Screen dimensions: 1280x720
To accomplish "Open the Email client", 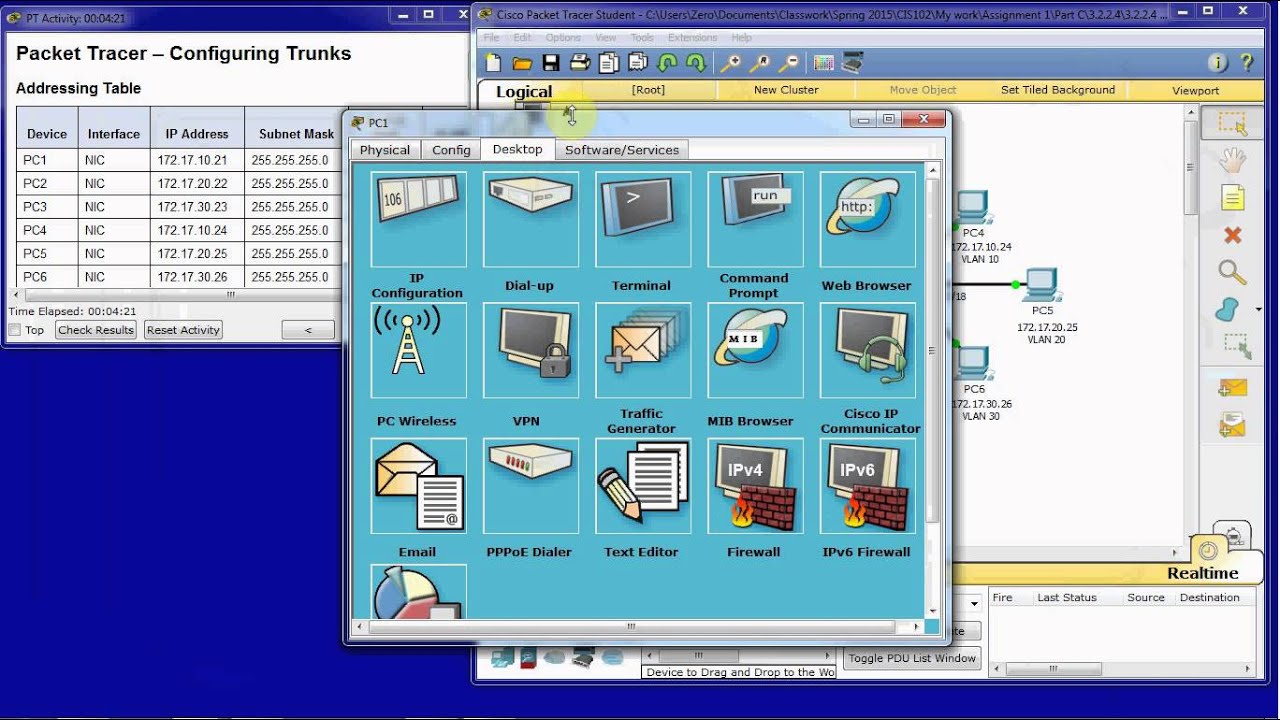I will pos(418,485).
